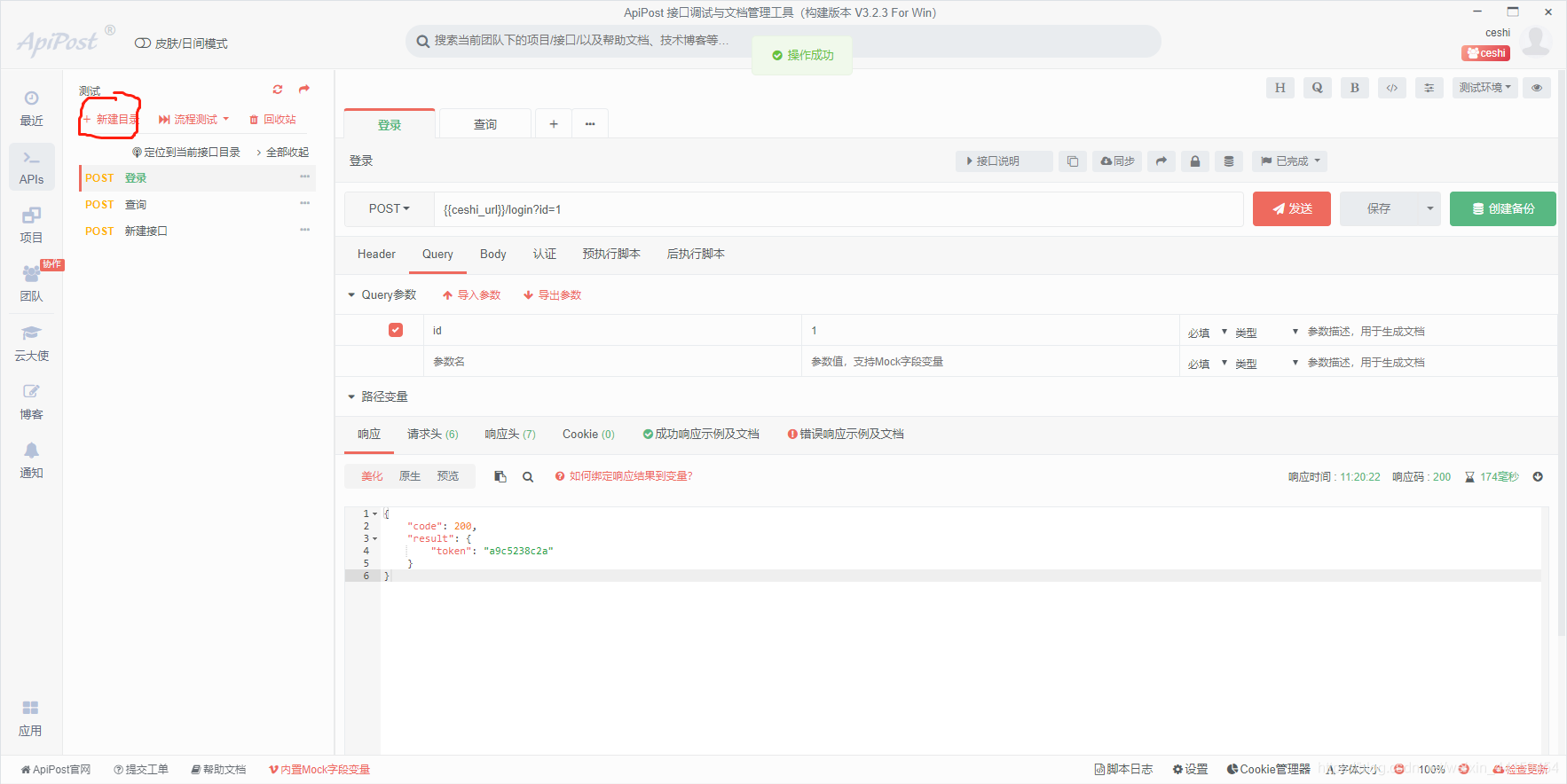The image size is (1567, 784).
Task: Open 设置 in the status bar
Action: click(x=1190, y=769)
